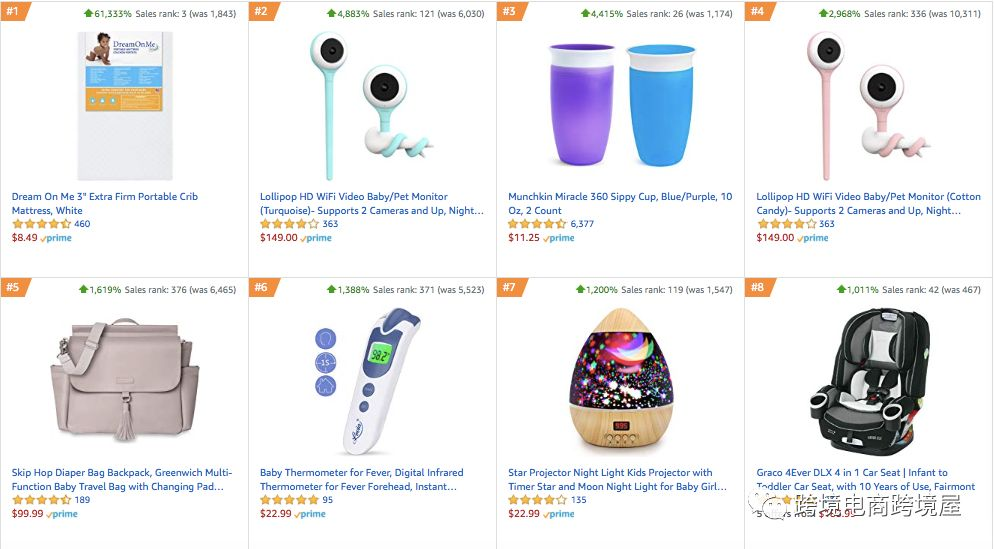Image resolution: width=994 pixels, height=549 pixels.
Task: Select the pink Cotton Candy Lollipop monitor image
Action: click(x=868, y=106)
